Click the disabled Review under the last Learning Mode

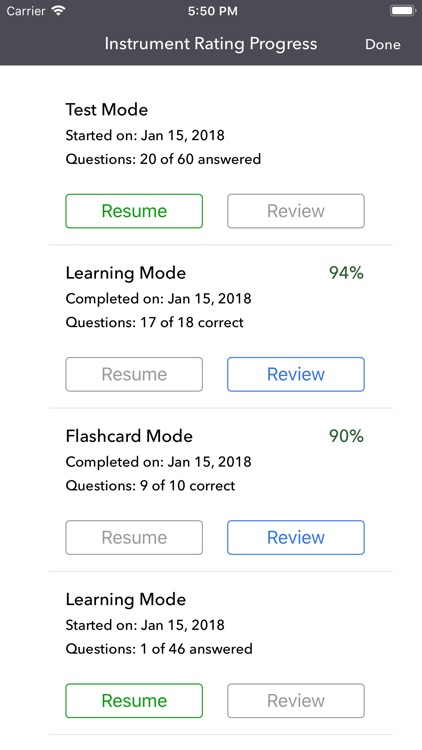point(296,701)
